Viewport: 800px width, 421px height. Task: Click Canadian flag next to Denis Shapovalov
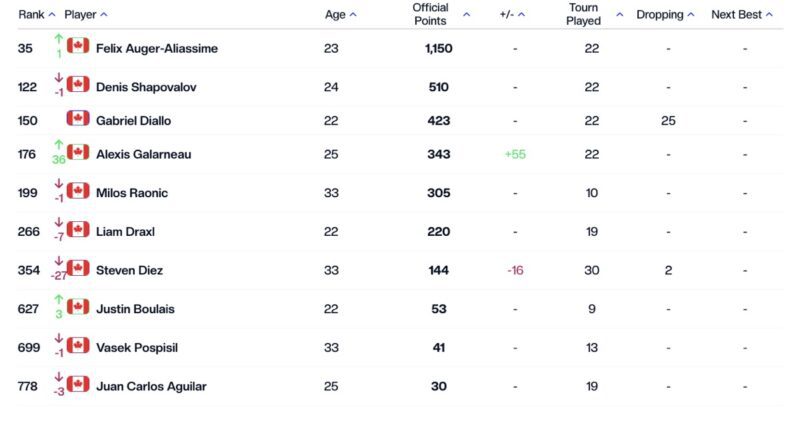[78, 85]
